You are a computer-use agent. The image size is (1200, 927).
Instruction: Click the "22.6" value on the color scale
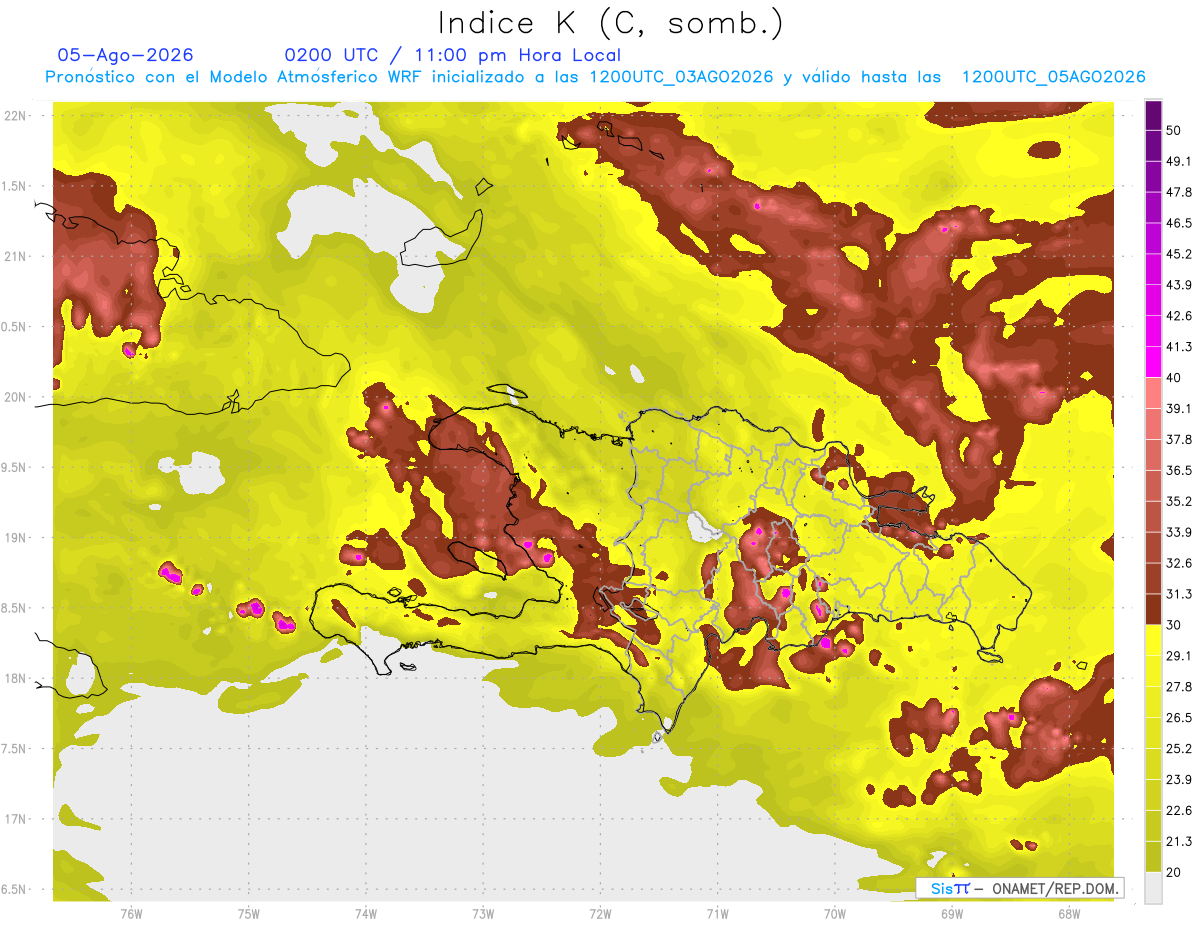tap(1178, 811)
